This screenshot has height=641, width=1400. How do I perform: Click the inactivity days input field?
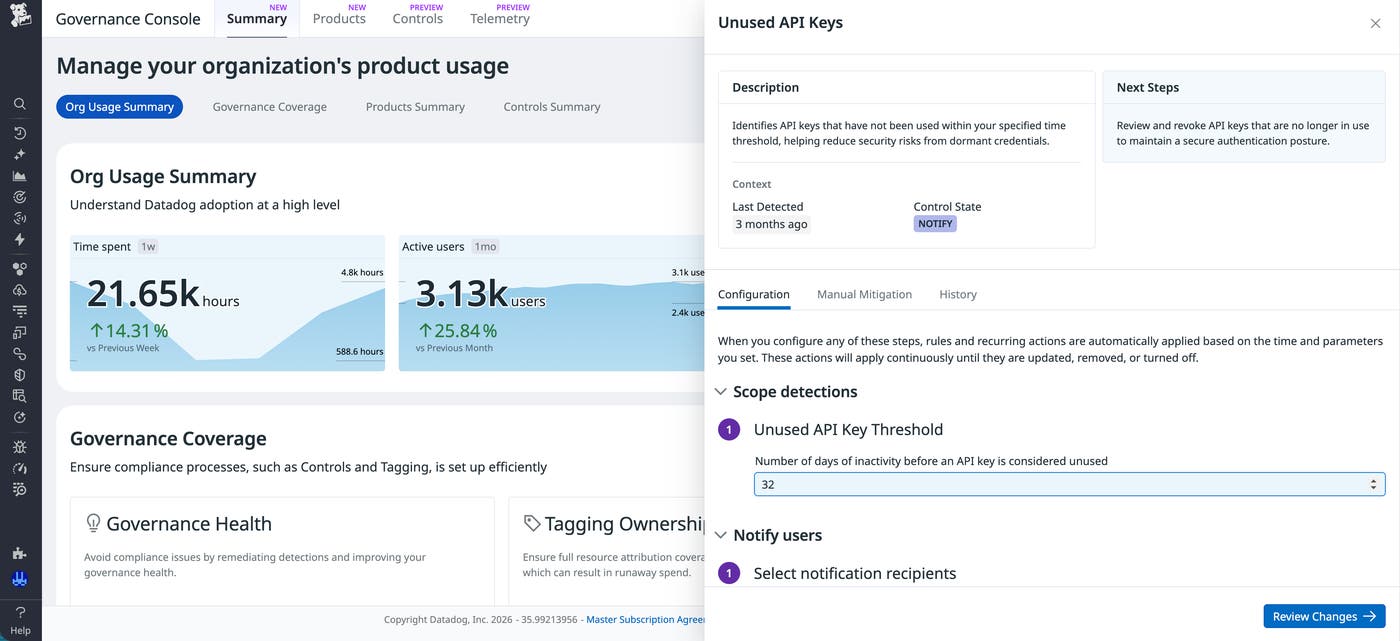pos(1060,485)
